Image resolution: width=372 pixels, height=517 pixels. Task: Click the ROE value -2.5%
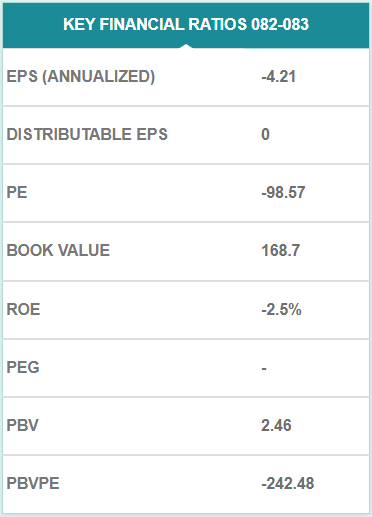(x=282, y=309)
